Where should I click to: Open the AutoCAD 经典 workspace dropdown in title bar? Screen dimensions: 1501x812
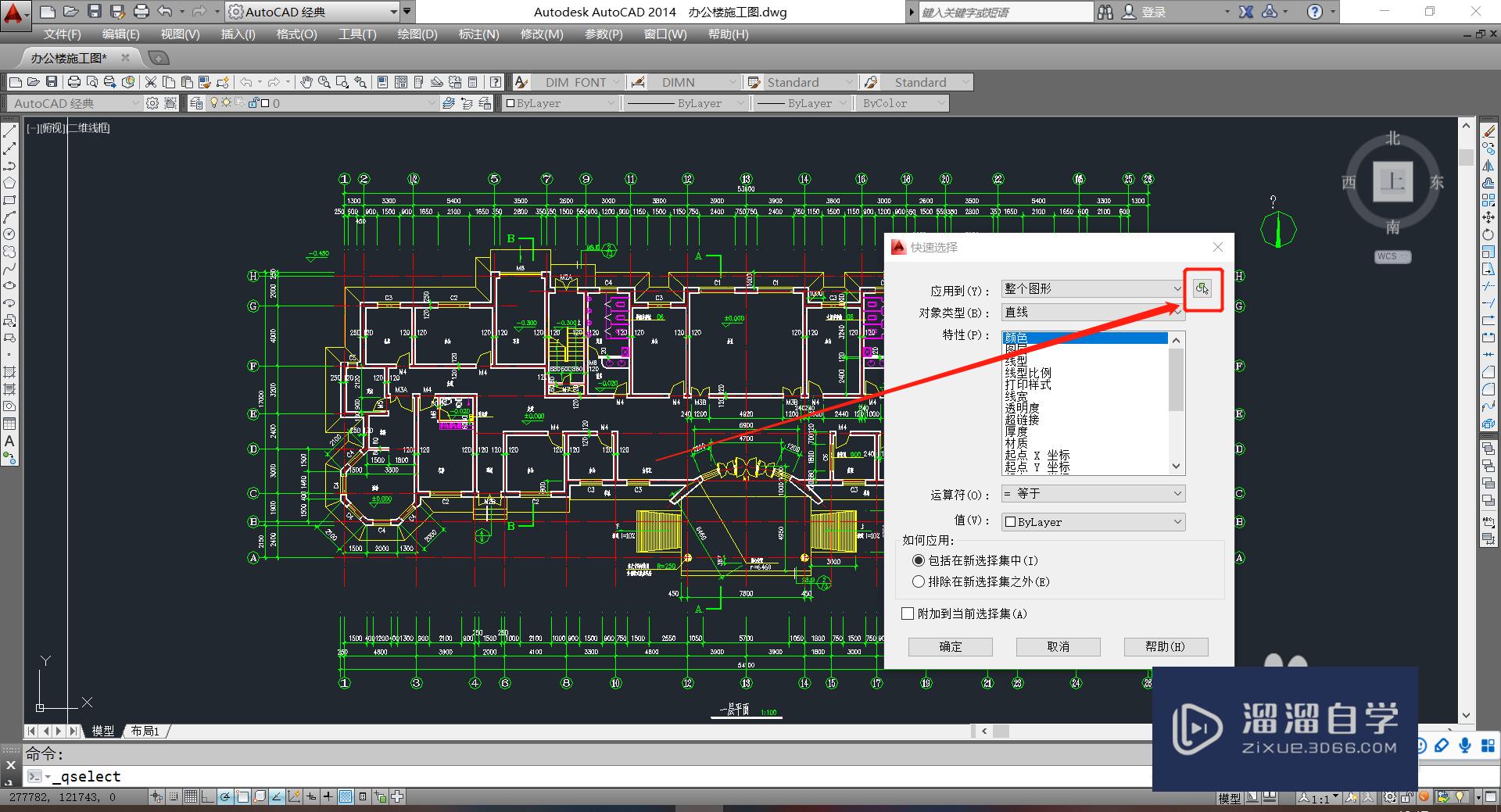click(x=313, y=12)
